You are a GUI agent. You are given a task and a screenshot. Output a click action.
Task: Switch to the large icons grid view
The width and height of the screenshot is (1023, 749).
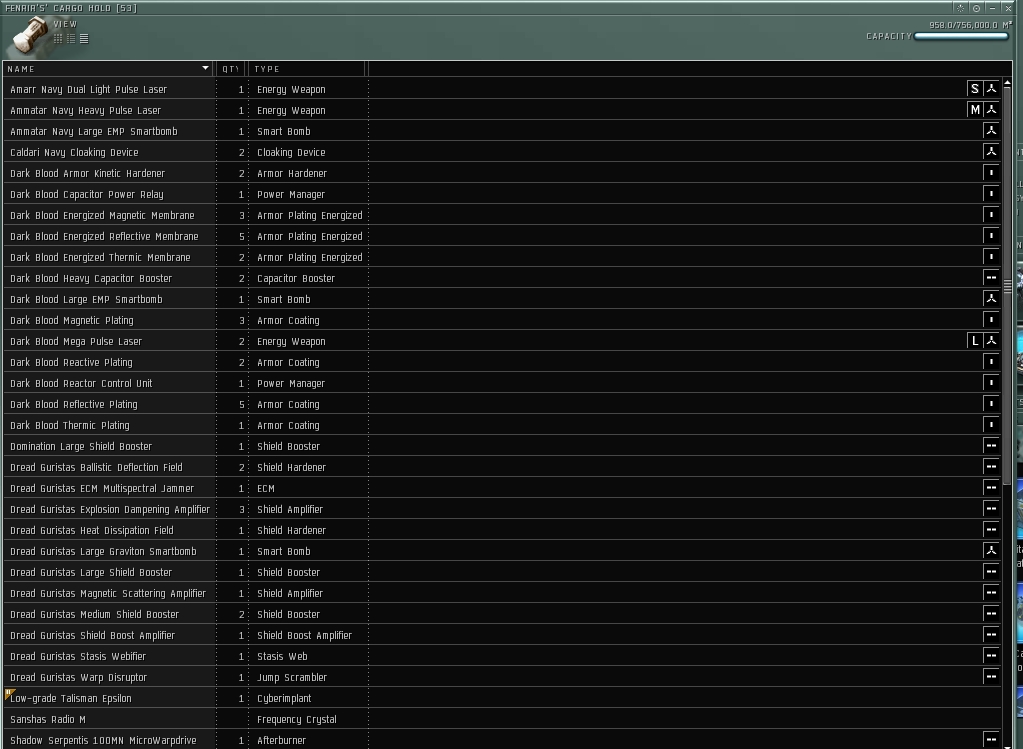click(58, 38)
